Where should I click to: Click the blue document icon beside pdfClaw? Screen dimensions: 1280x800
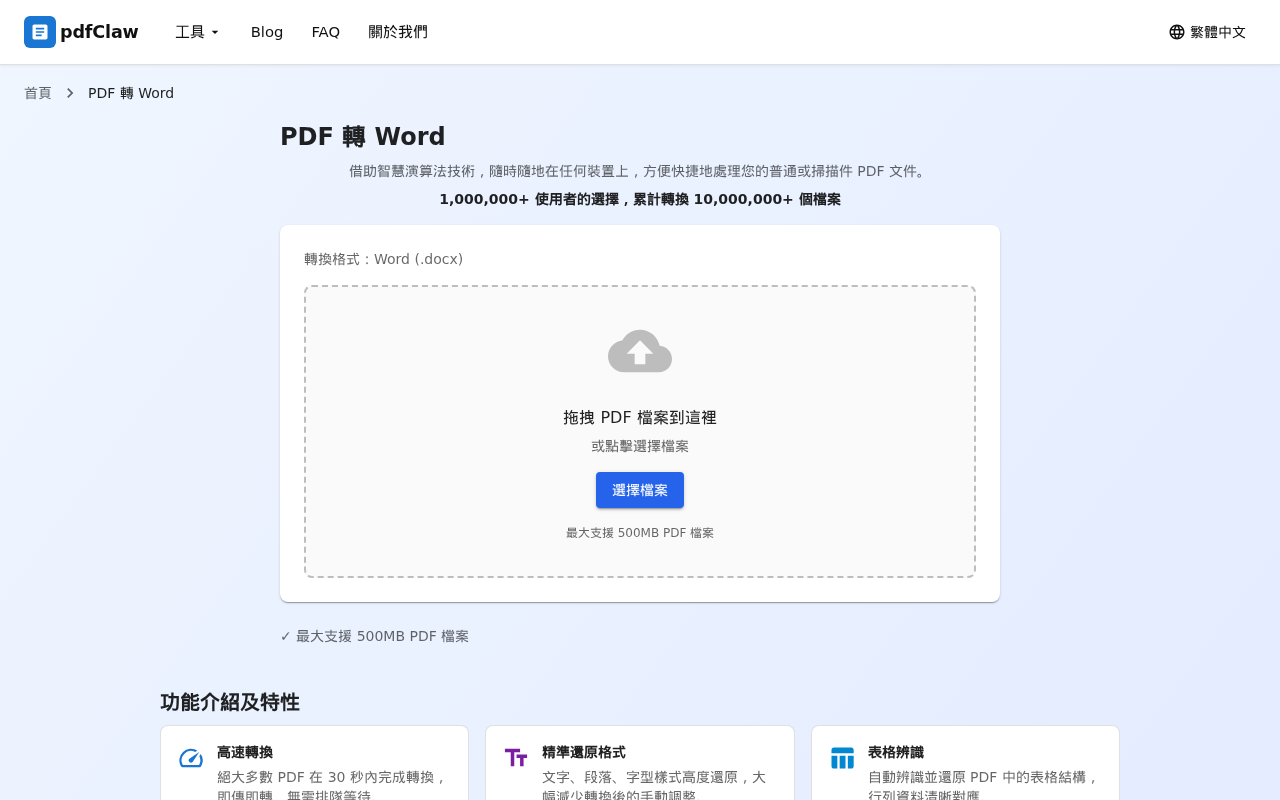(x=40, y=32)
